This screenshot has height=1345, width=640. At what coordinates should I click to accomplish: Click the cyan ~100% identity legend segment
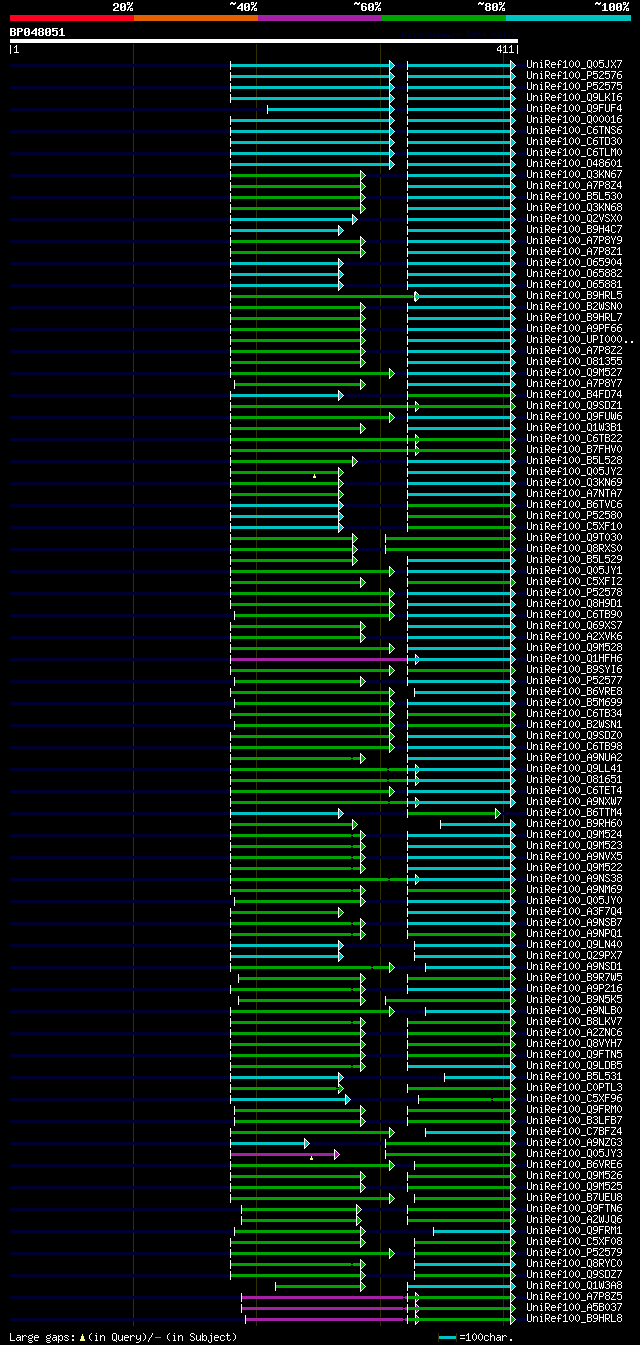(x=568, y=18)
